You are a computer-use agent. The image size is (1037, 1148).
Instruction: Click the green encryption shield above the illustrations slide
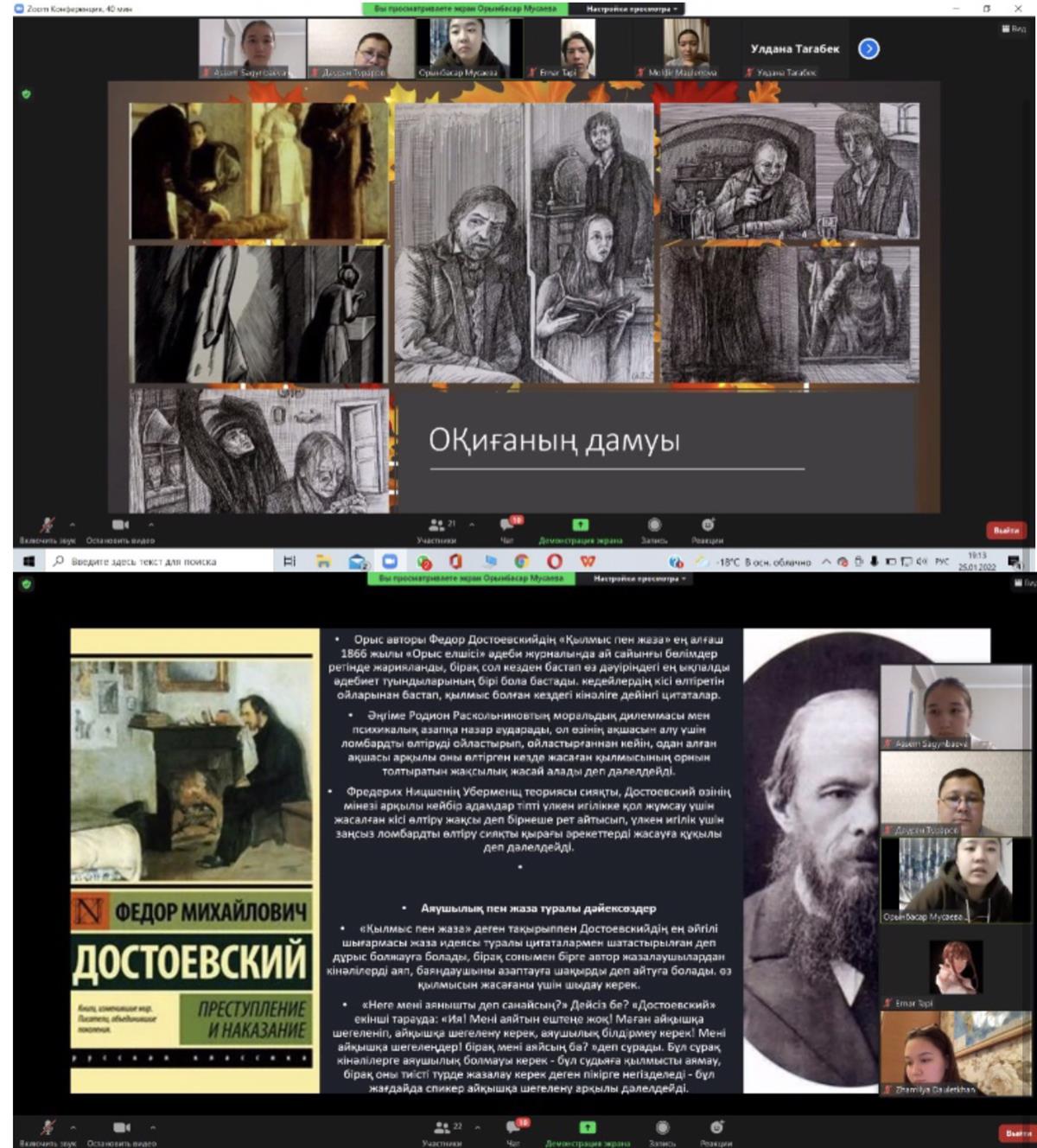pyautogui.click(x=26, y=93)
